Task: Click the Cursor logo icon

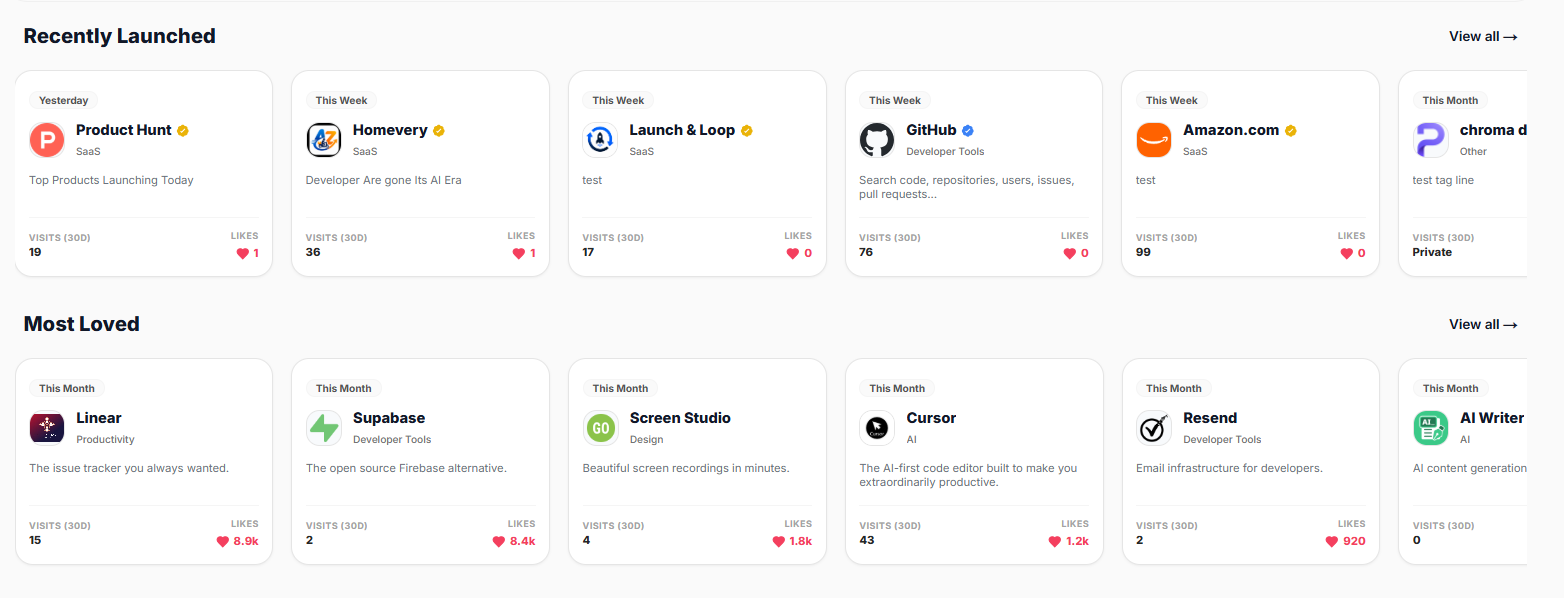Action: point(877,428)
